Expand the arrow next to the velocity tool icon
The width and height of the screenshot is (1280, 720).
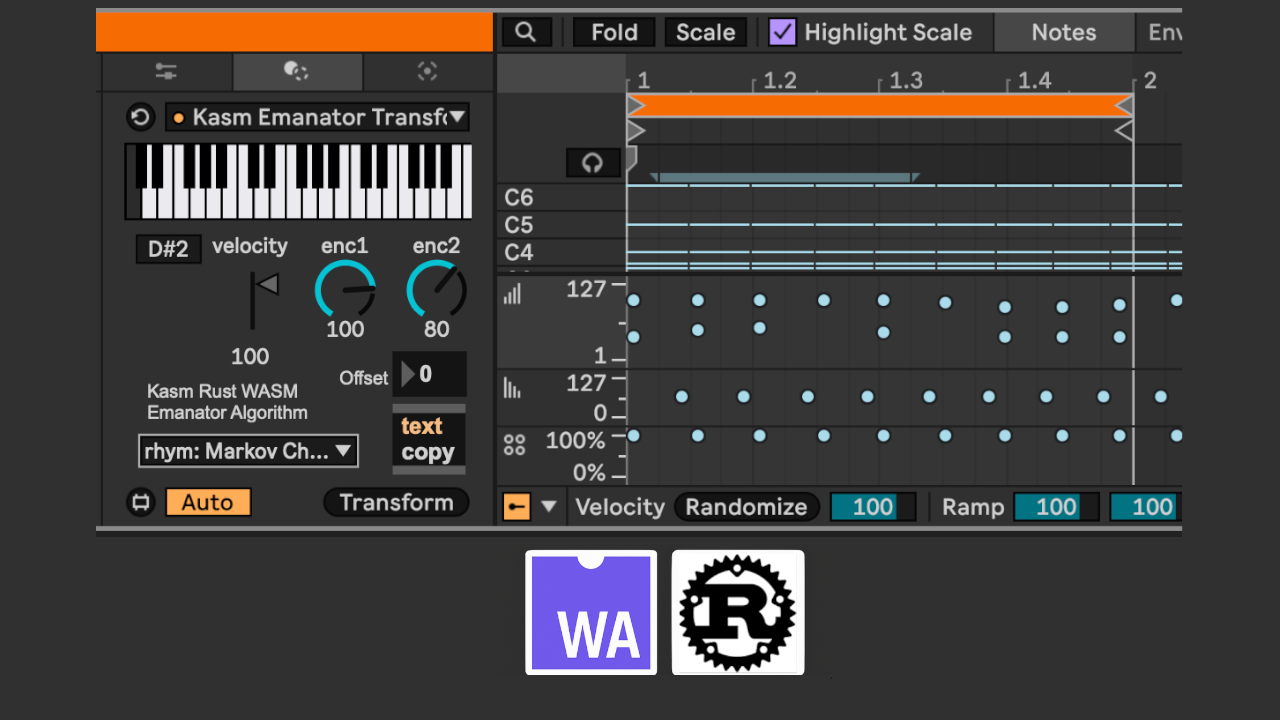click(548, 506)
